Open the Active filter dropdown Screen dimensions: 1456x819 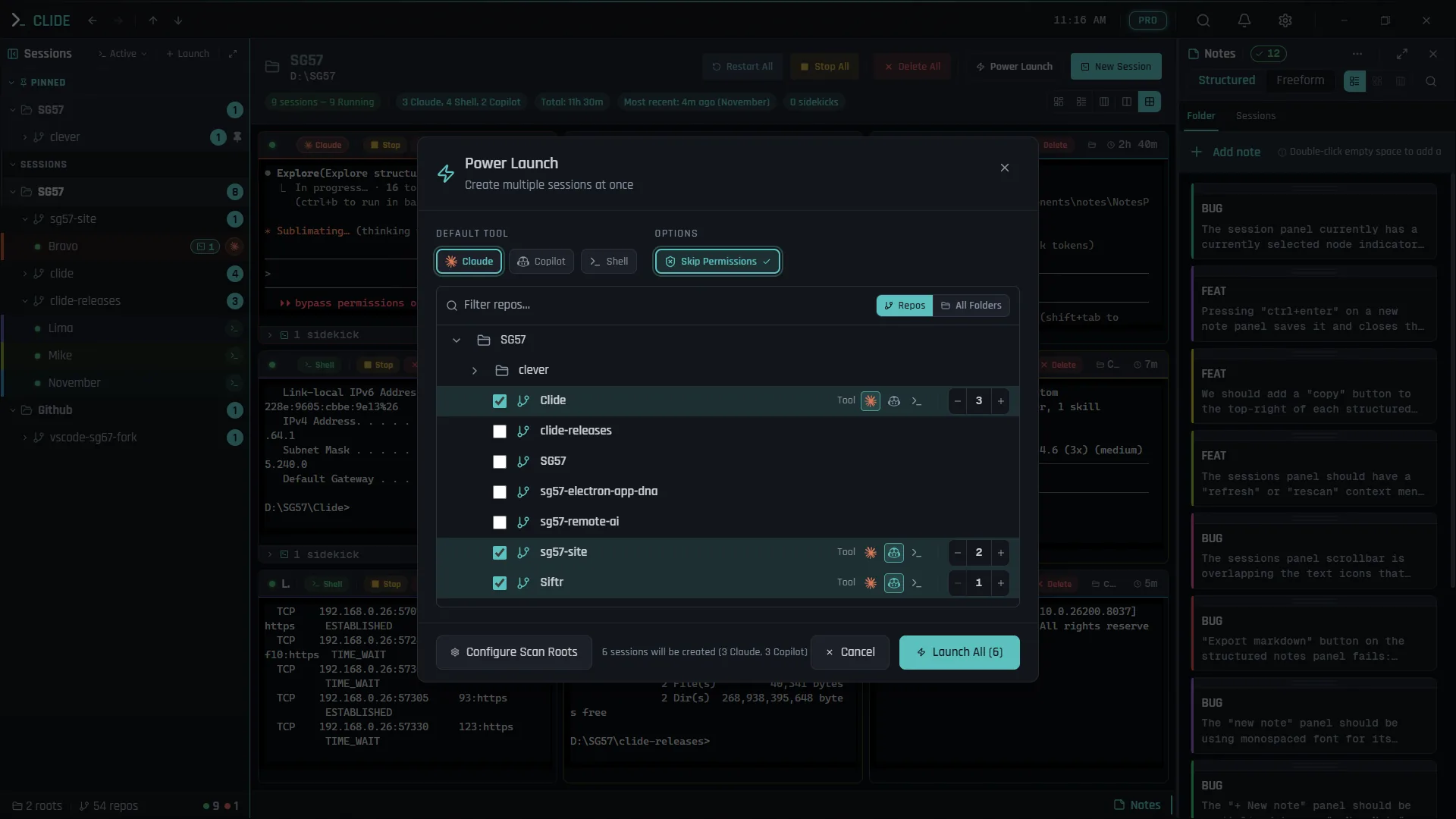pyautogui.click(x=122, y=54)
